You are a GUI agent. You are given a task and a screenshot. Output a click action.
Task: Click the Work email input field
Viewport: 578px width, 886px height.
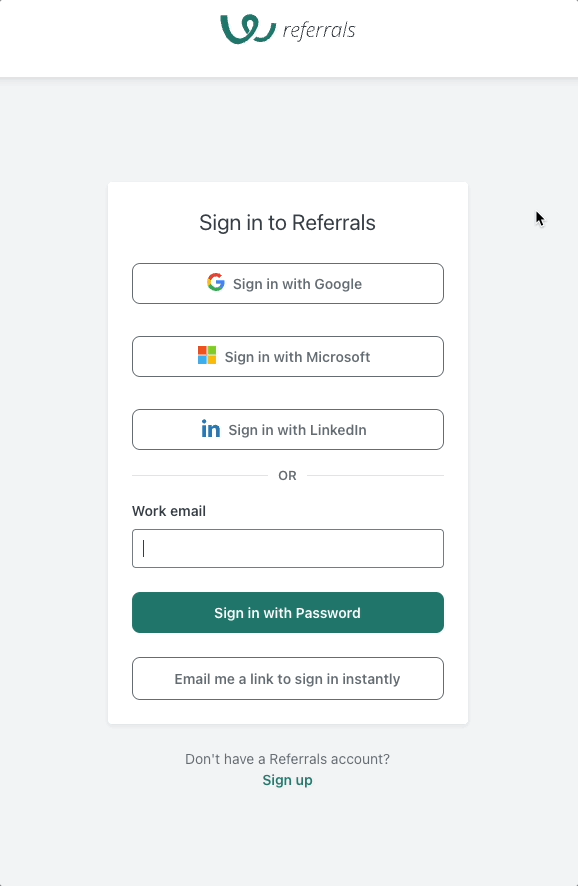[x=287, y=548]
